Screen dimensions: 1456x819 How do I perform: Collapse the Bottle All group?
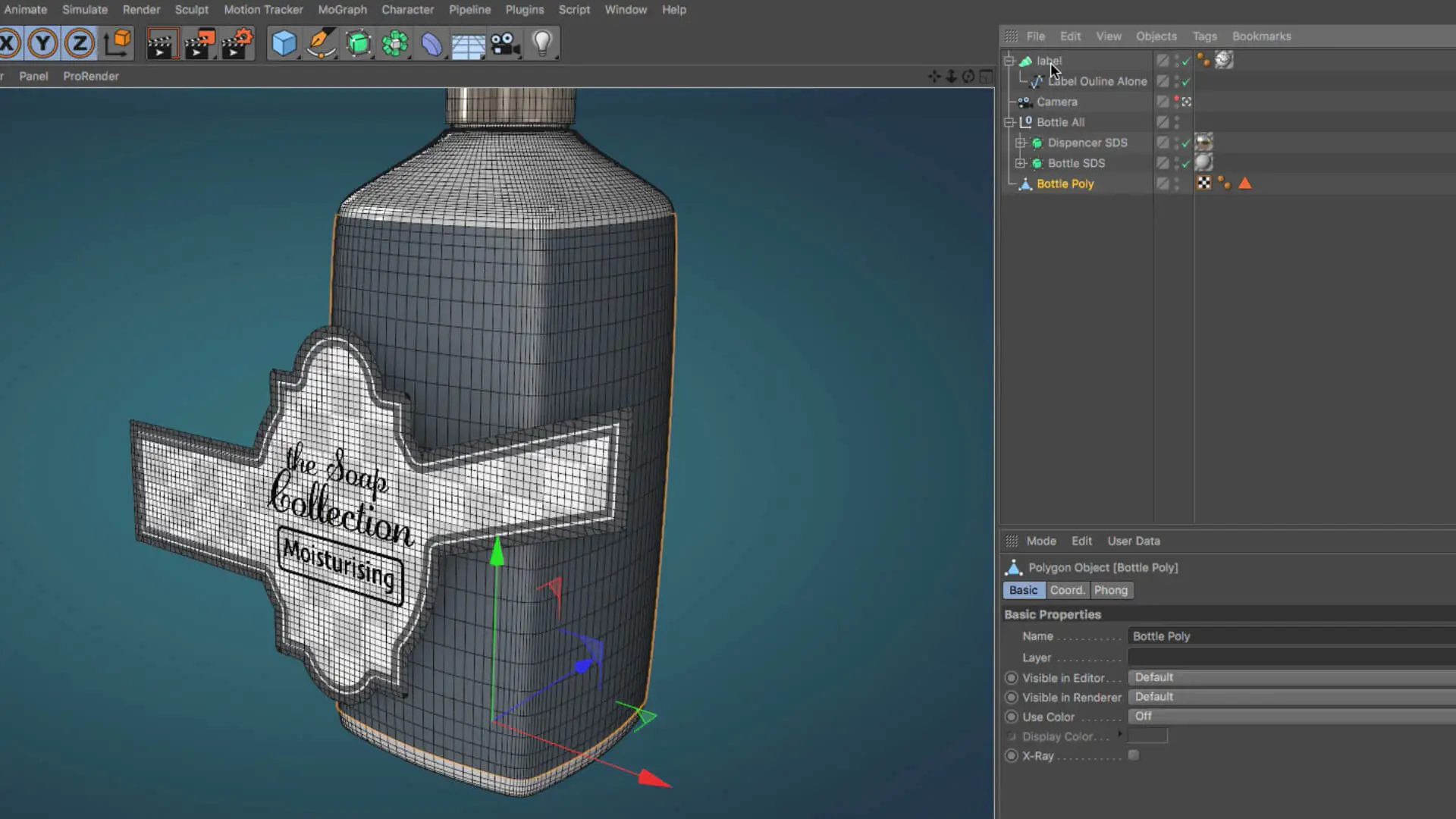pyautogui.click(x=1009, y=122)
